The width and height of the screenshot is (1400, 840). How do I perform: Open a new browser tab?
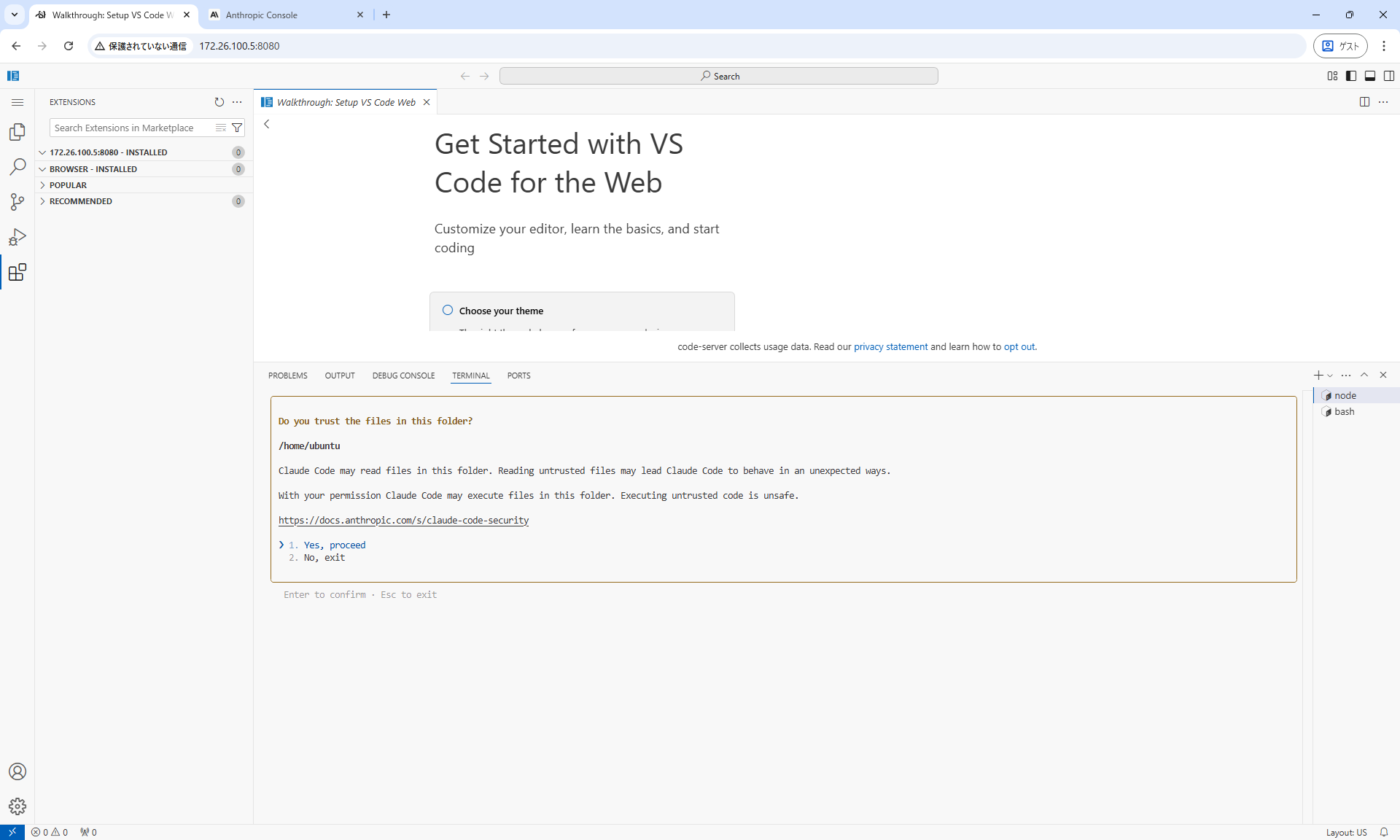tap(386, 15)
